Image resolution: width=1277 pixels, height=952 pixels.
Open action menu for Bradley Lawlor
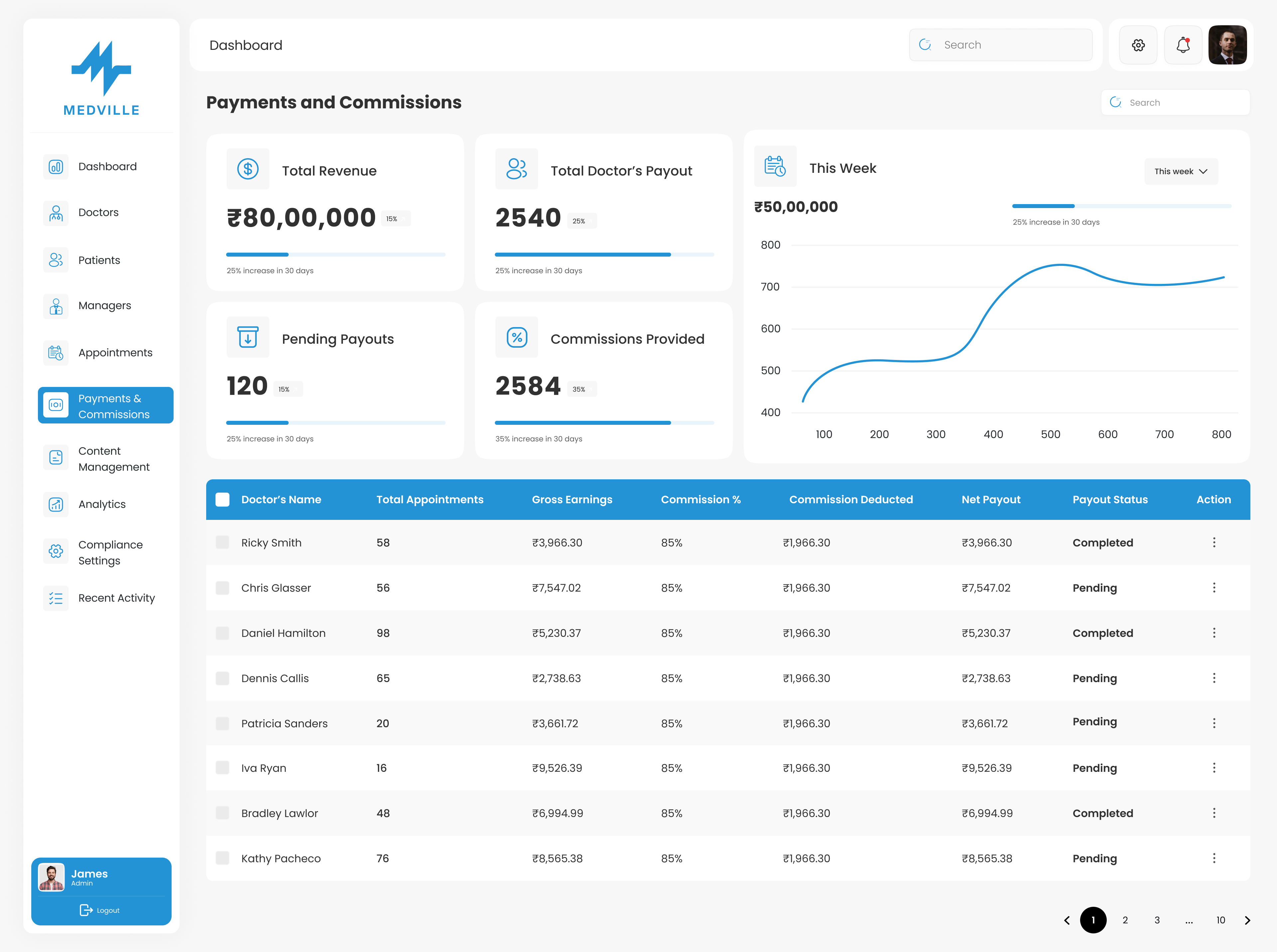[1214, 812]
